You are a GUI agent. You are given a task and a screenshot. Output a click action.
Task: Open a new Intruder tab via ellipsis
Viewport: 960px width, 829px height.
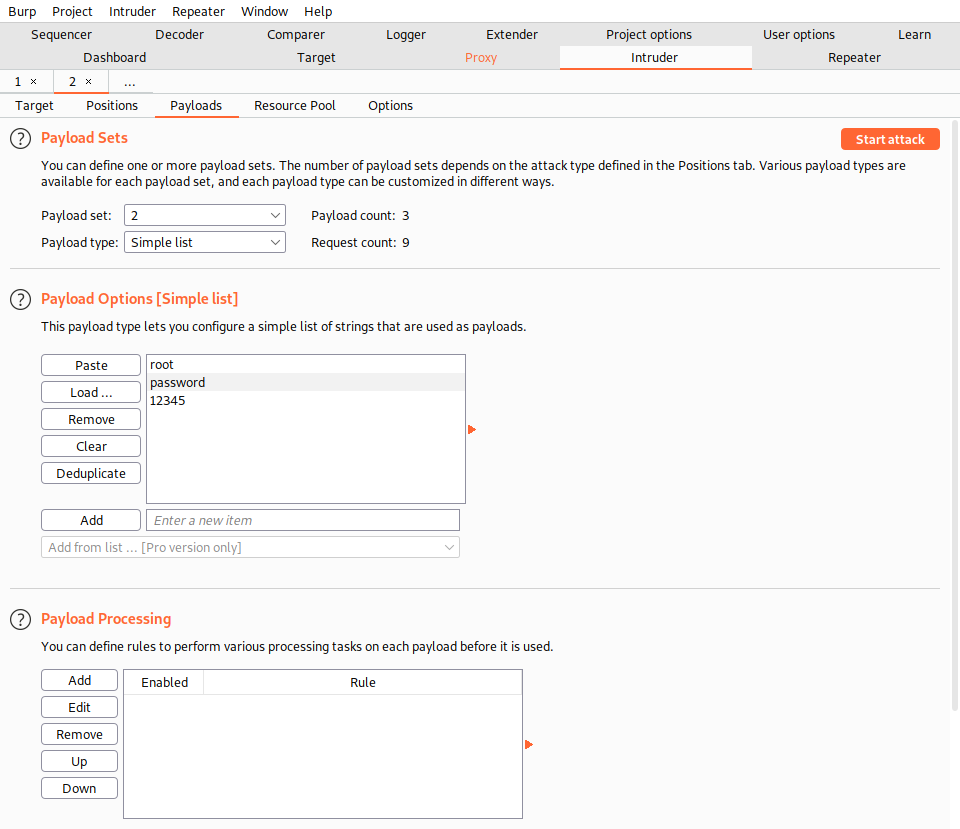point(130,82)
